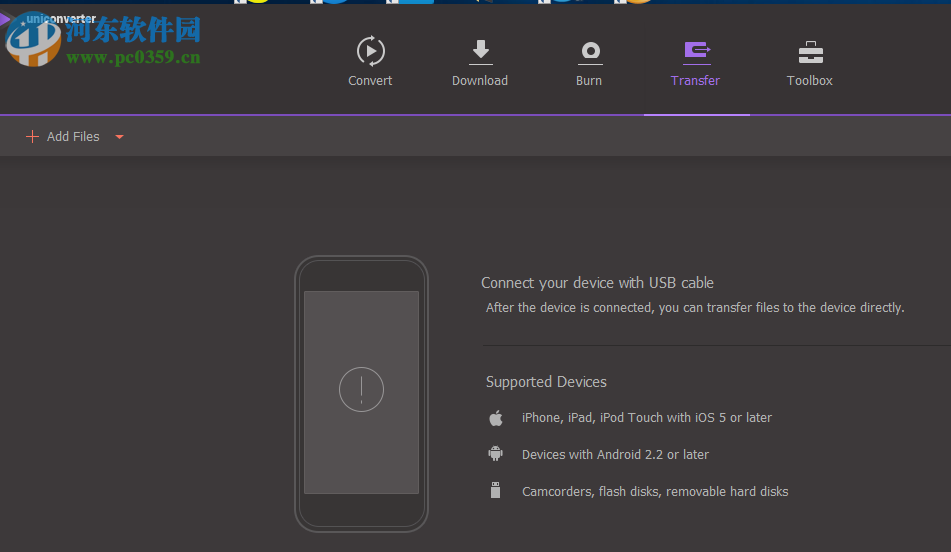Click 'After the device is connected' description text
Viewport: 951px width, 552px height.
point(695,308)
